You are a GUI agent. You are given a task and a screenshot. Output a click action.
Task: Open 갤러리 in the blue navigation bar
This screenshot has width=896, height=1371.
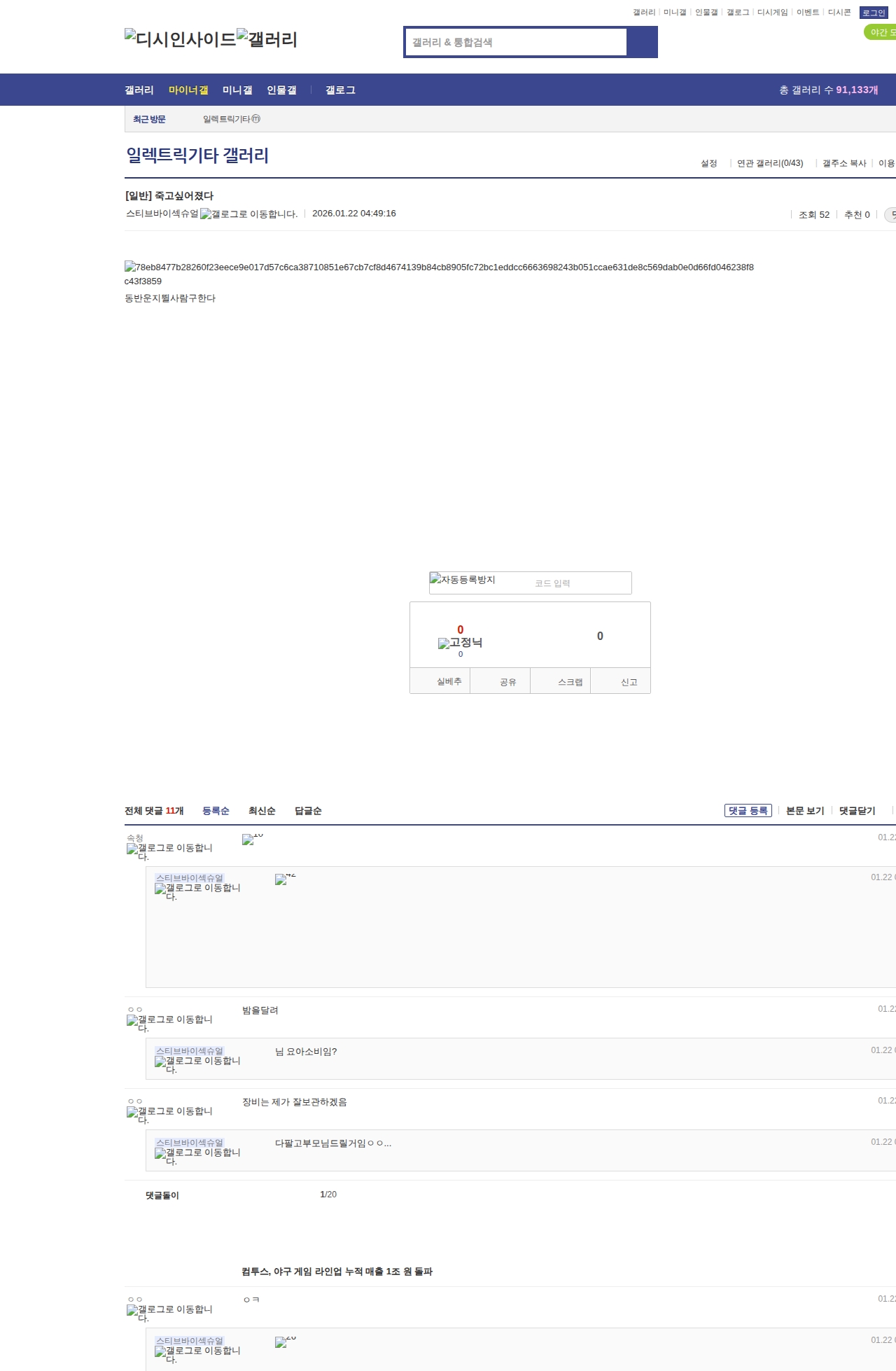139,90
